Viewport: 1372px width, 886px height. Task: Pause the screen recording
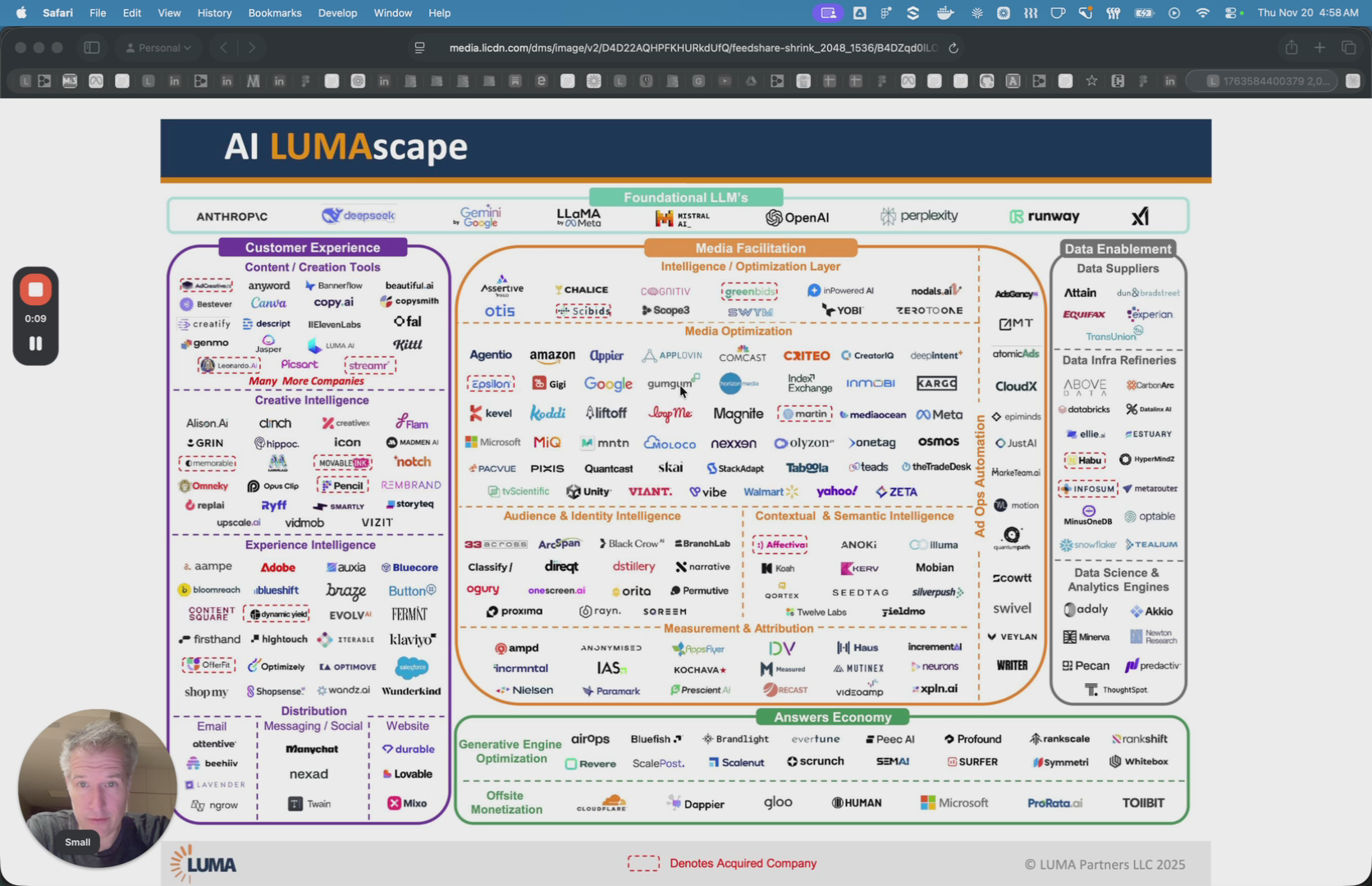click(x=35, y=344)
